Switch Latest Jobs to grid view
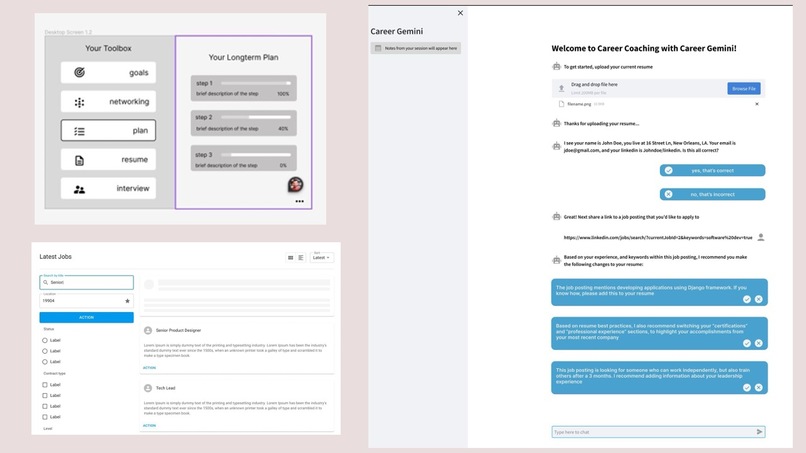This screenshot has width=806, height=453. pos(290,258)
